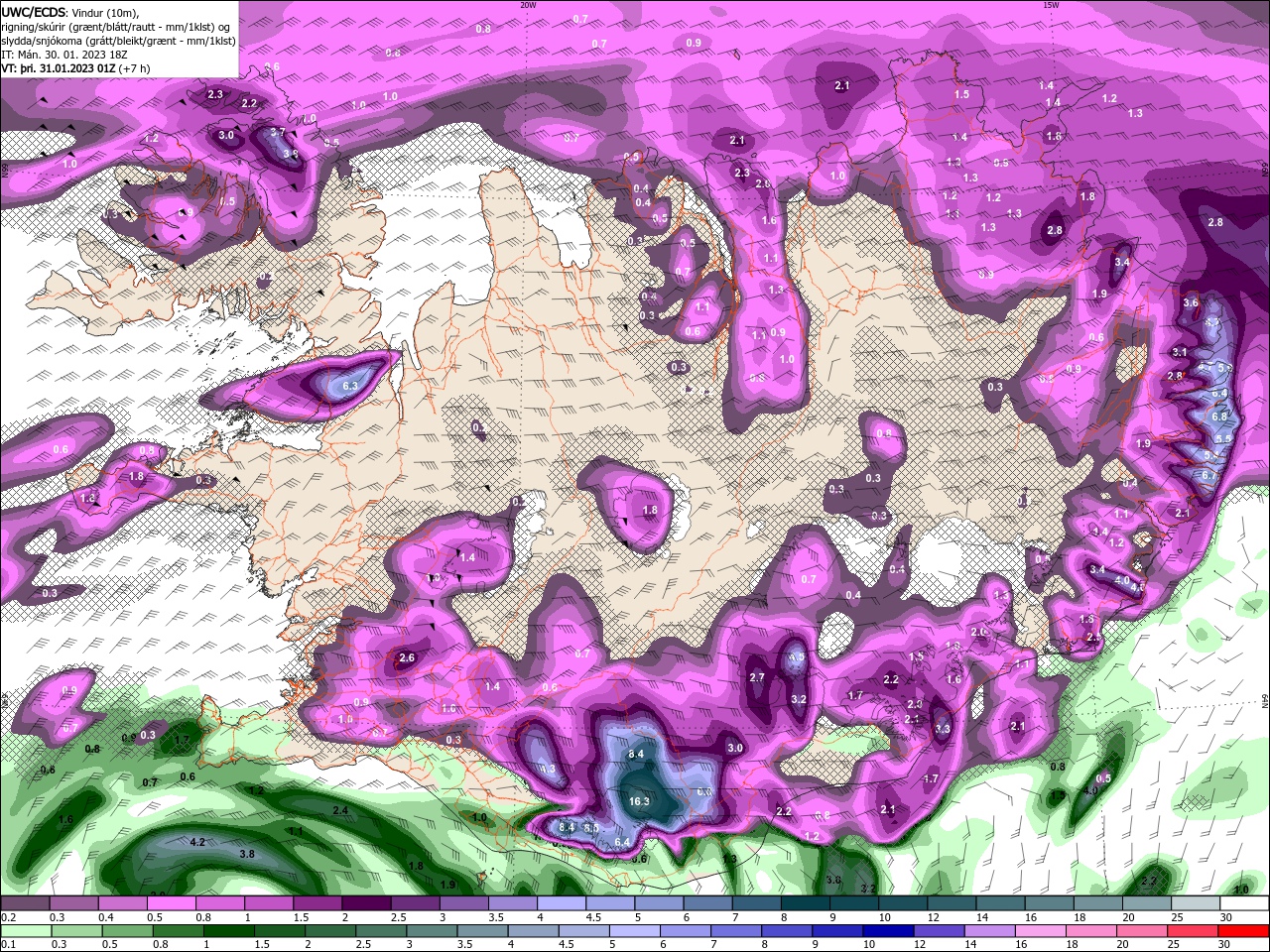Click the 0.2 label starting the upper legend

pyautogui.click(x=8, y=917)
